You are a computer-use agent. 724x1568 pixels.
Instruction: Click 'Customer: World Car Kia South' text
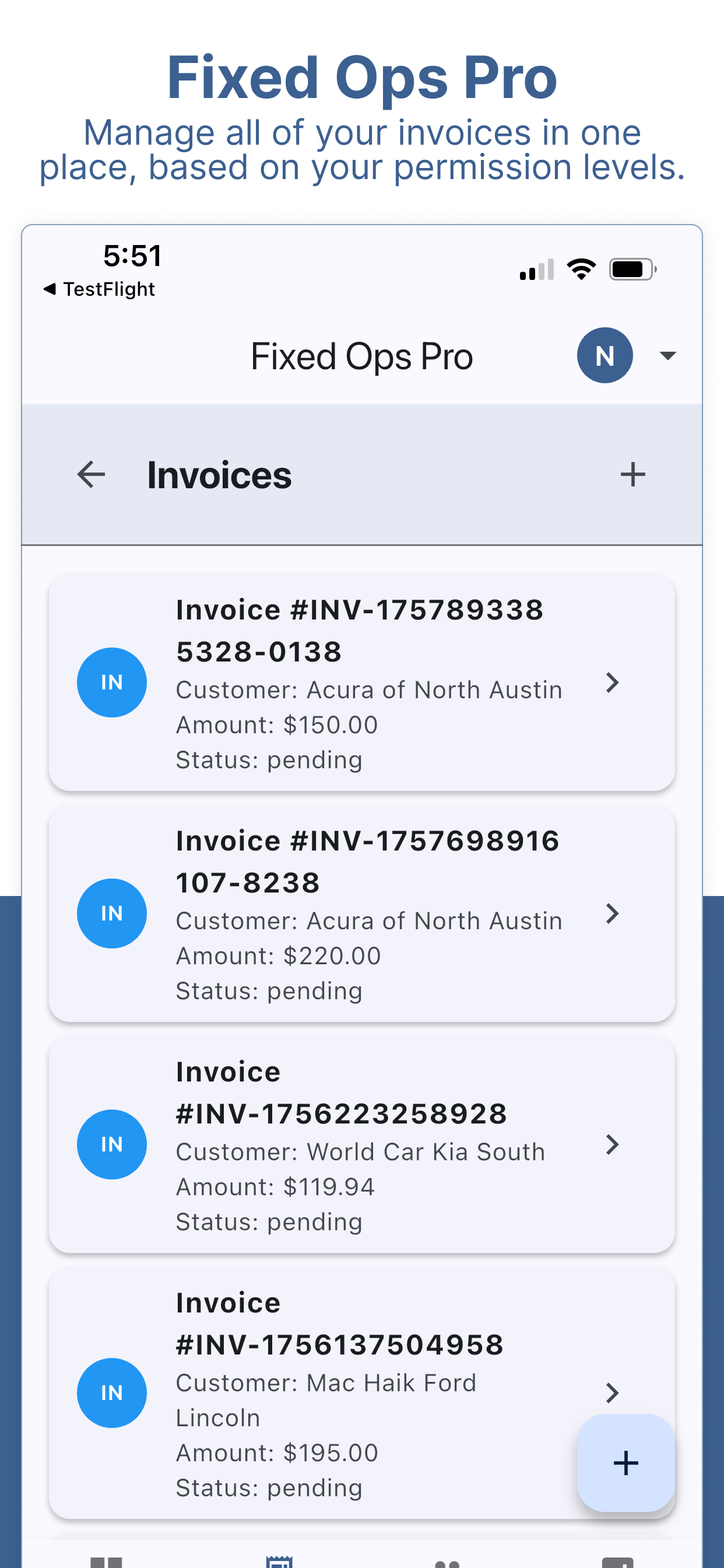coord(360,1152)
